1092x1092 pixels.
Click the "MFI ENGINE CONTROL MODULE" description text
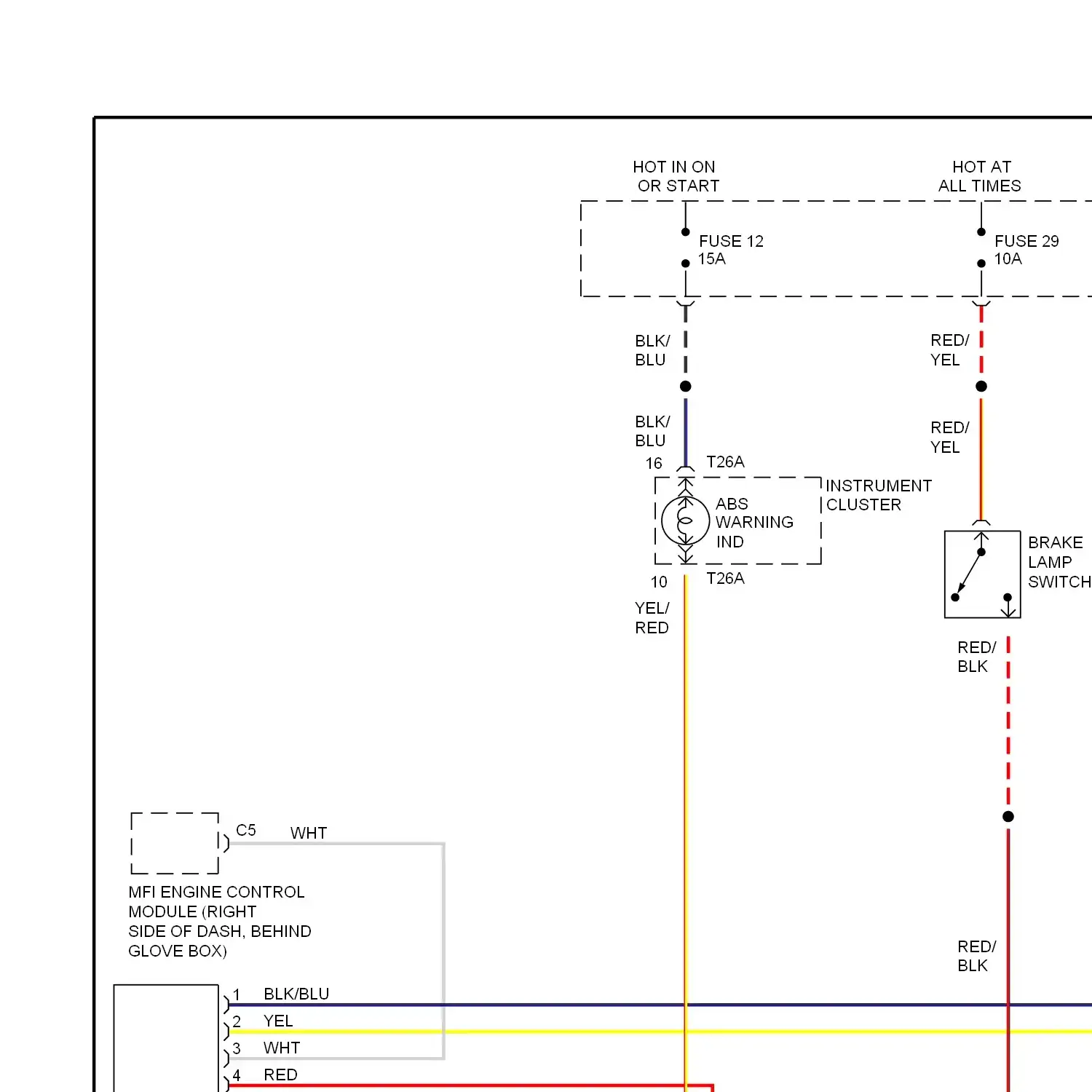click(x=220, y=921)
